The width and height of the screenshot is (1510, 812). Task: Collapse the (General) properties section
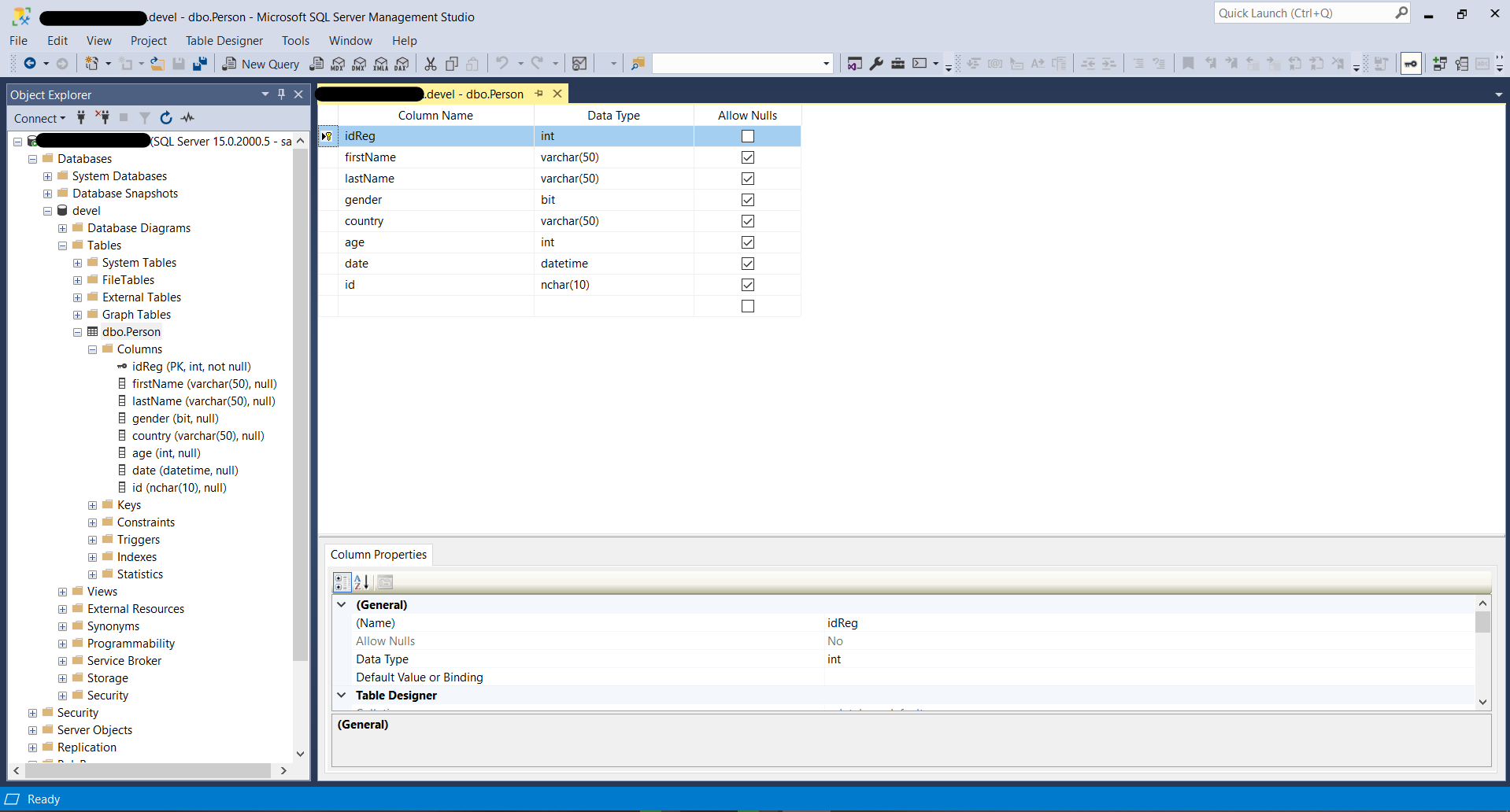coord(342,605)
